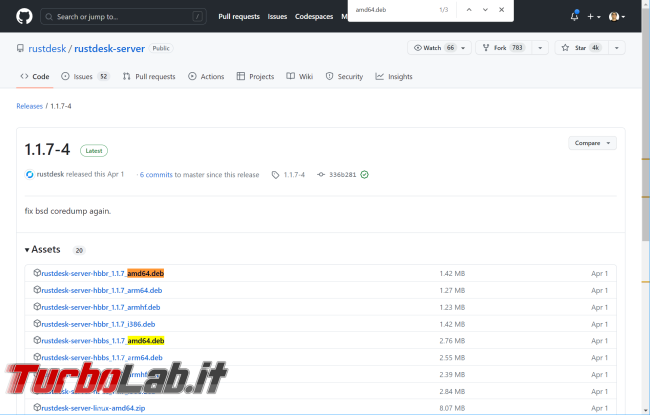Viewport: 650px width, 415px height.
Task: Download rustdesk-server-linux-amd64.zip
Action: (x=93, y=408)
